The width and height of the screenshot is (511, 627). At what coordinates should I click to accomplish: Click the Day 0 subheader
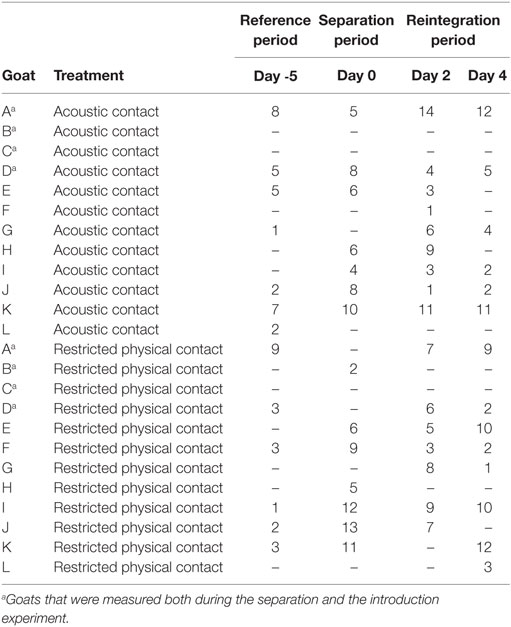tap(356, 76)
